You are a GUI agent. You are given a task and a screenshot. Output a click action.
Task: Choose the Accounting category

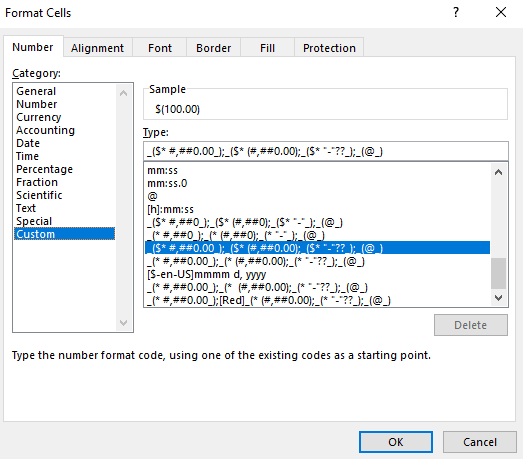click(x=45, y=130)
